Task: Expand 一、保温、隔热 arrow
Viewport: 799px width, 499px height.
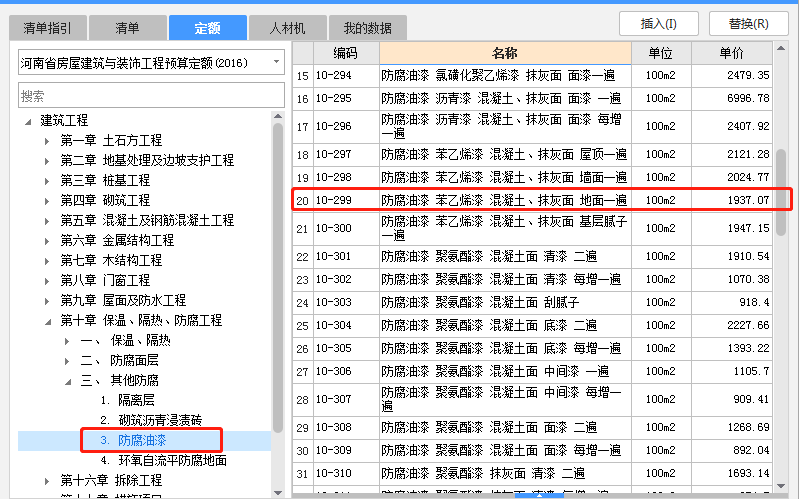Action: point(67,341)
